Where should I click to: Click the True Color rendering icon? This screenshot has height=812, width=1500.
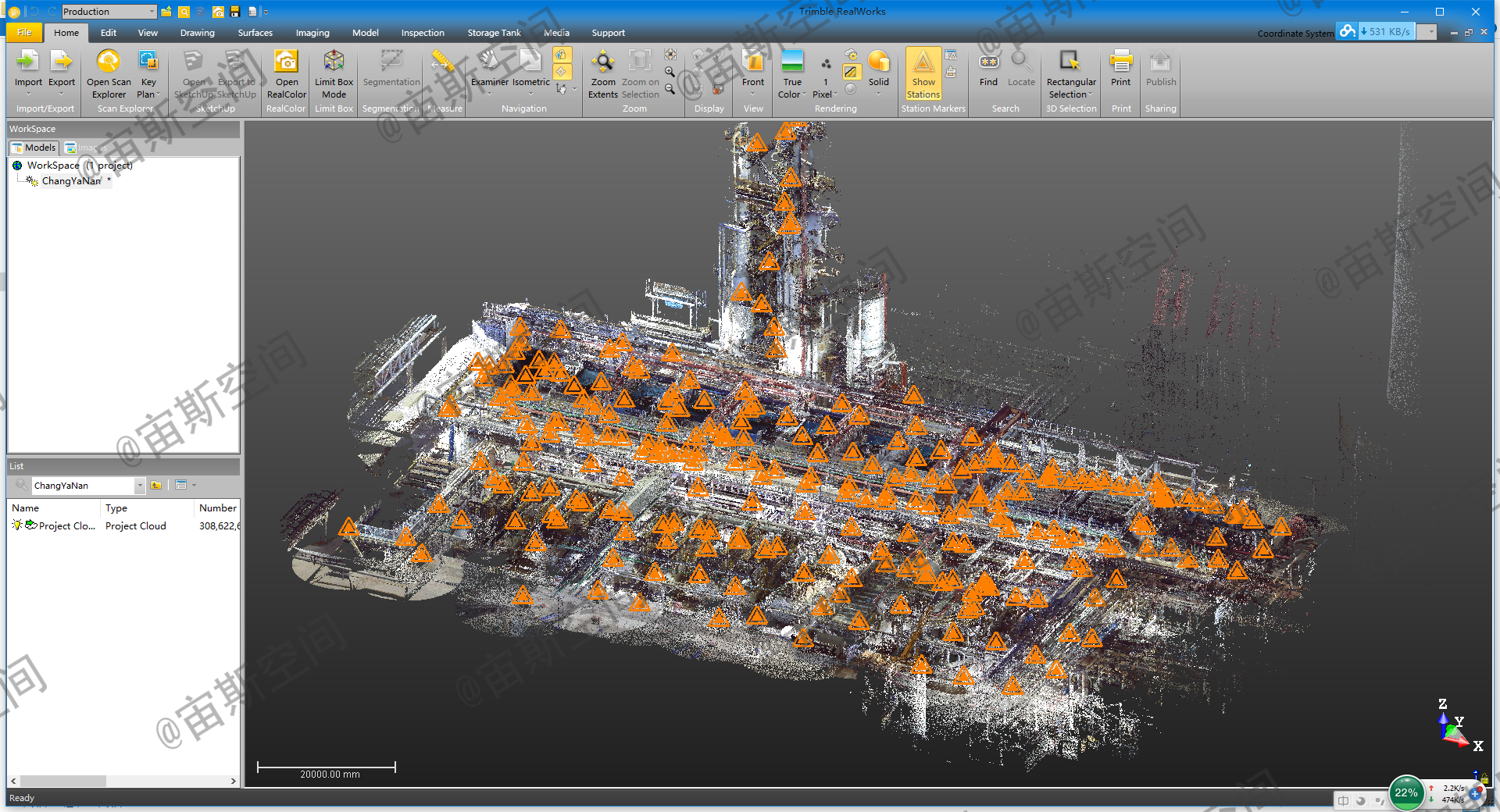(x=792, y=61)
